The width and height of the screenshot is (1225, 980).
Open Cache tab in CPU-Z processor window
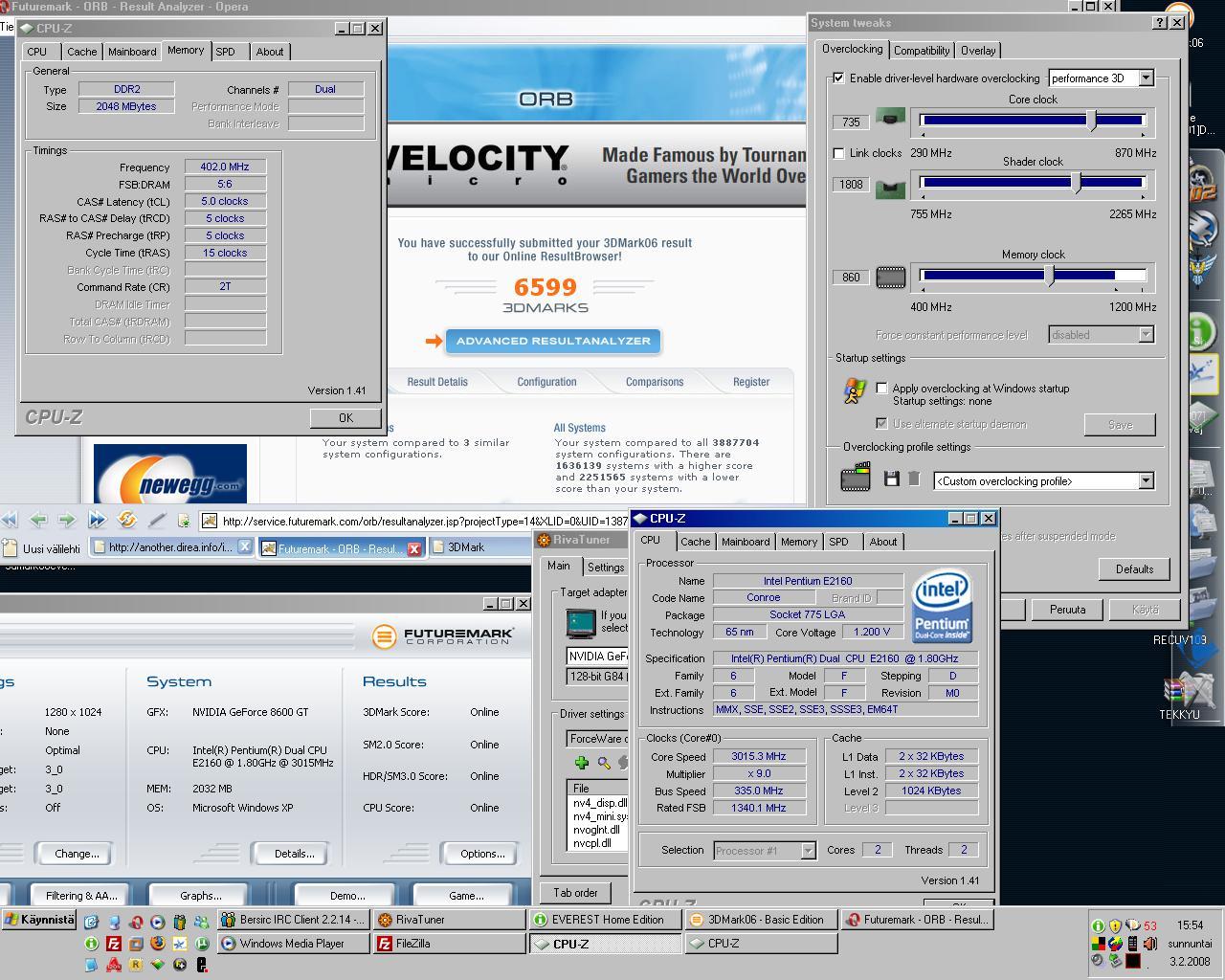pyautogui.click(x=696, y=542)
